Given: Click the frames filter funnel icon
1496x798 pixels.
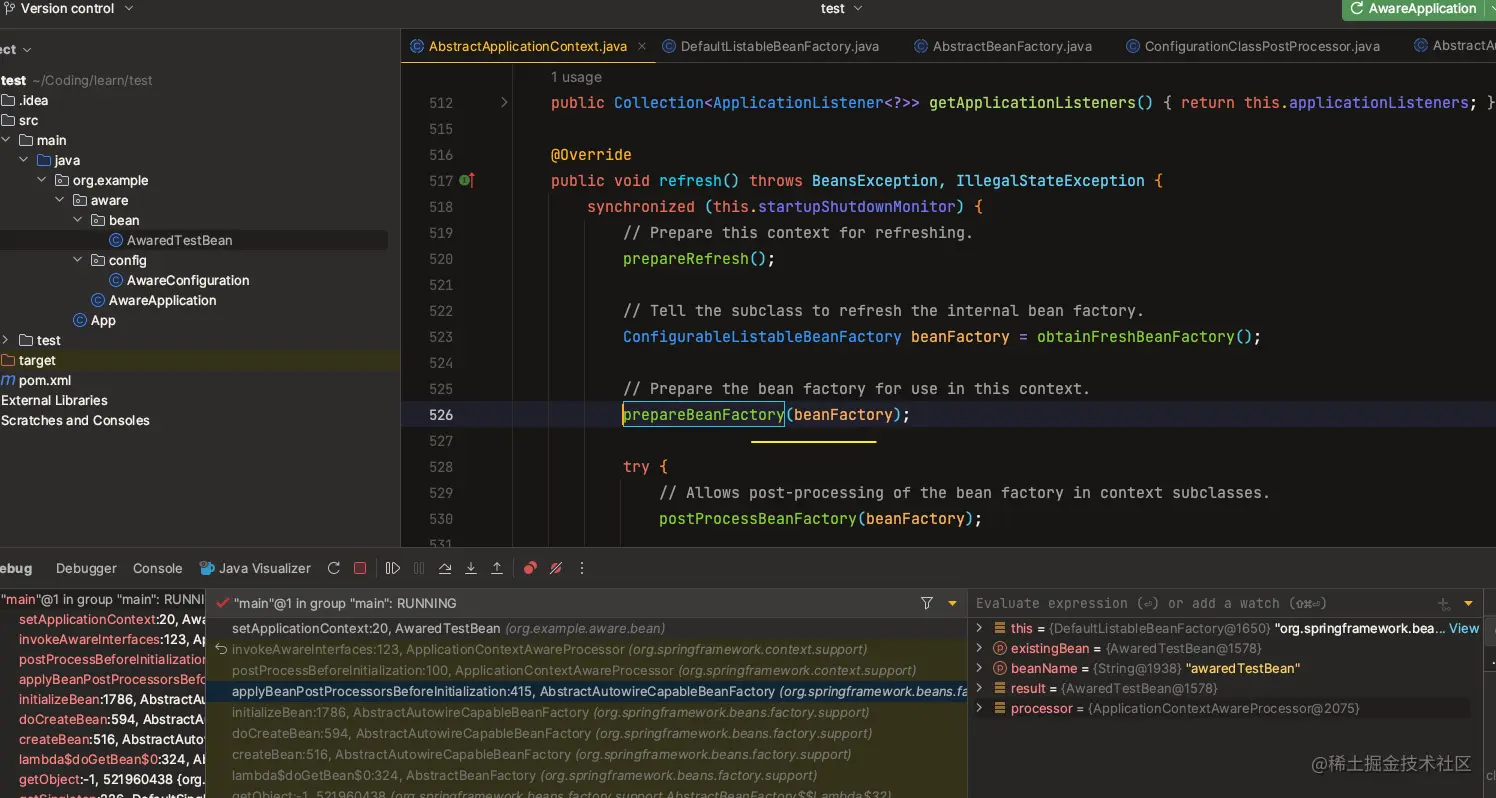Looking at the screenshot, I should click(x=927, y=603).
